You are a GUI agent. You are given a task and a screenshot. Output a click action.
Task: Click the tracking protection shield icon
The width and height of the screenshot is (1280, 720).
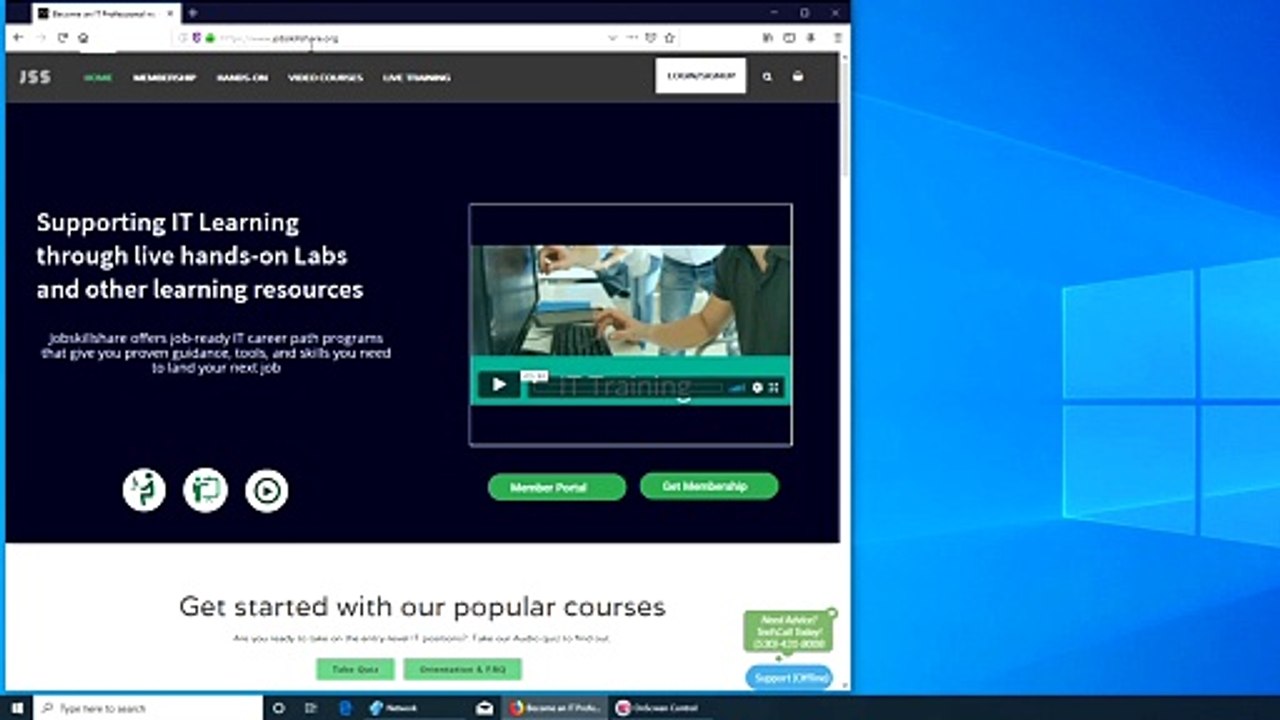196,38
